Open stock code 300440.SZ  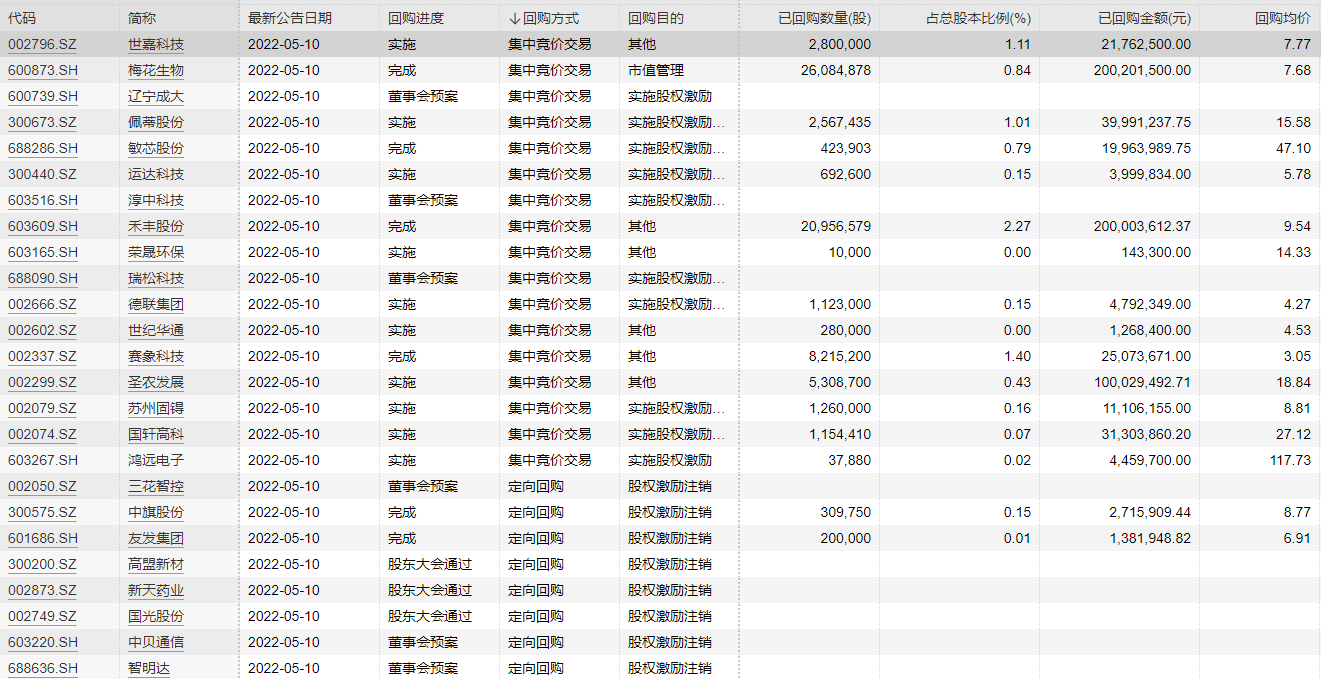click(x=42, y=174)
